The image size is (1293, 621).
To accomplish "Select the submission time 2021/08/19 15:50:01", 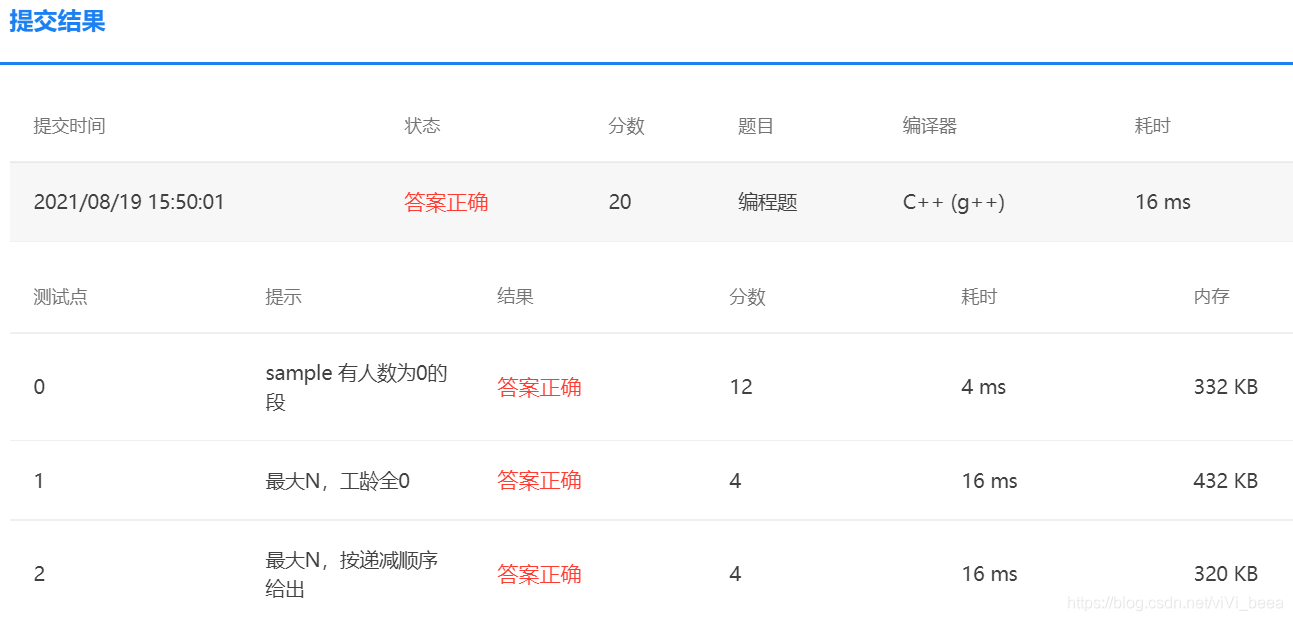I will pos(129,202).
